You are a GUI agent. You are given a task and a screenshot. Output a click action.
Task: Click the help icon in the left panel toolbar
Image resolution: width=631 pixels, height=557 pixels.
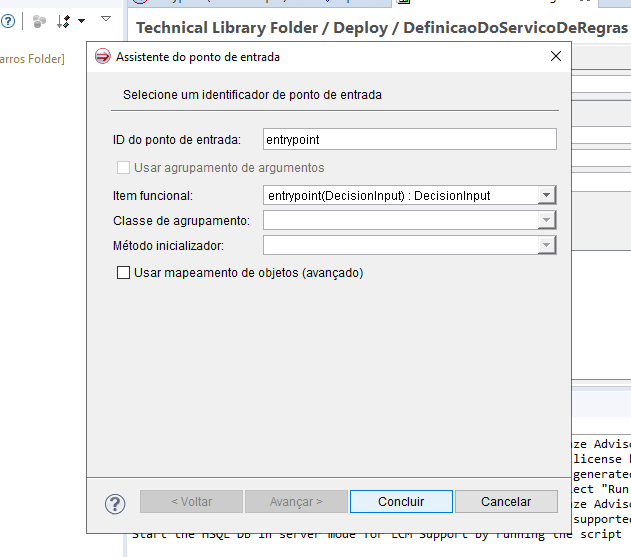[8, 21]
